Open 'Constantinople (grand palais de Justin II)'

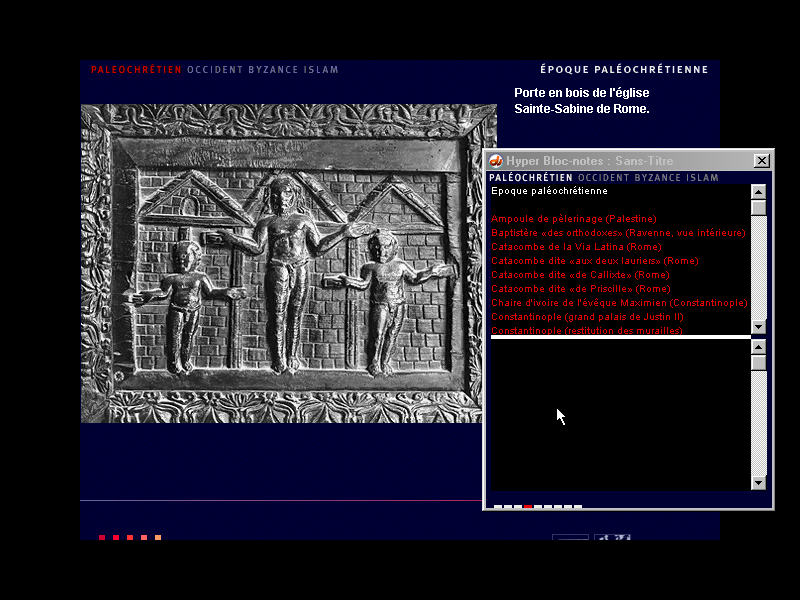pos(587,317)
